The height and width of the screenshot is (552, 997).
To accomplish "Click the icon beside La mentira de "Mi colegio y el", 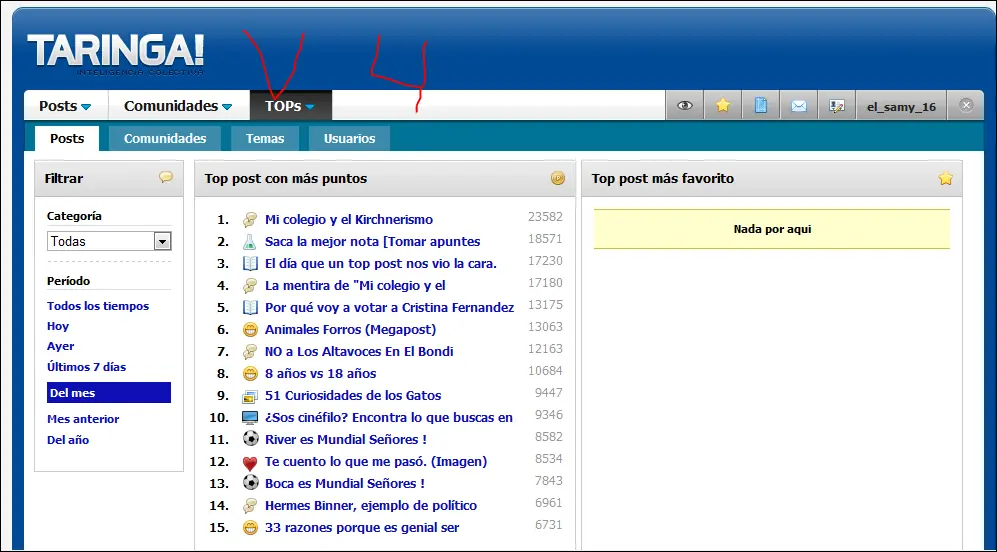I will [x=250, y=286].
